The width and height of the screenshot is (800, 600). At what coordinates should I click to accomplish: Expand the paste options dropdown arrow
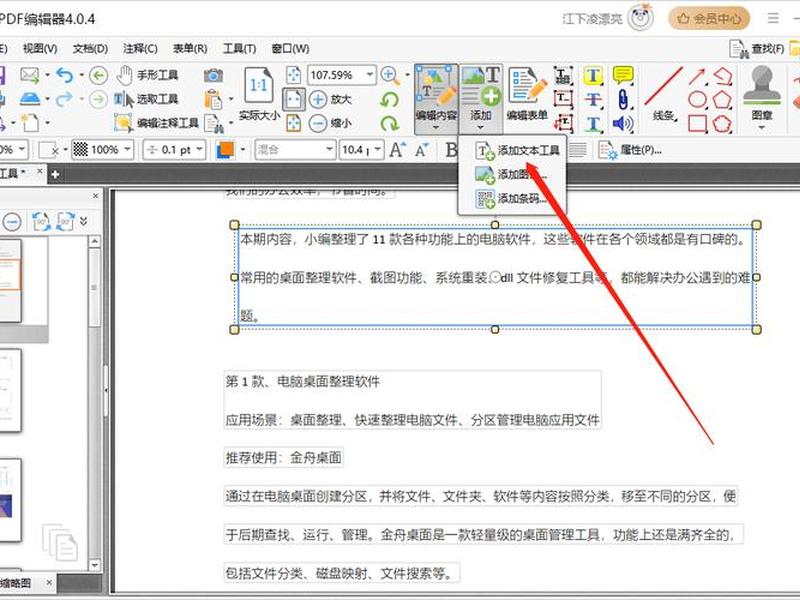point(231,99)
